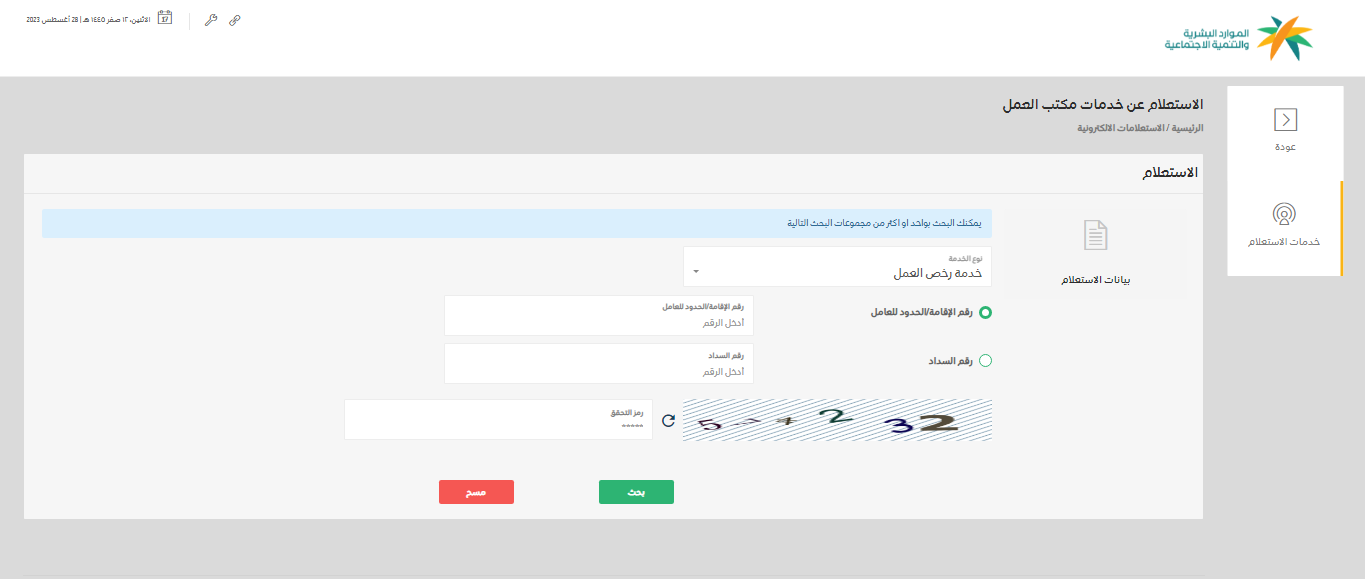Refresh the captcha image
The height and width of the screenshot is (579, 1365).
[668, 420]
